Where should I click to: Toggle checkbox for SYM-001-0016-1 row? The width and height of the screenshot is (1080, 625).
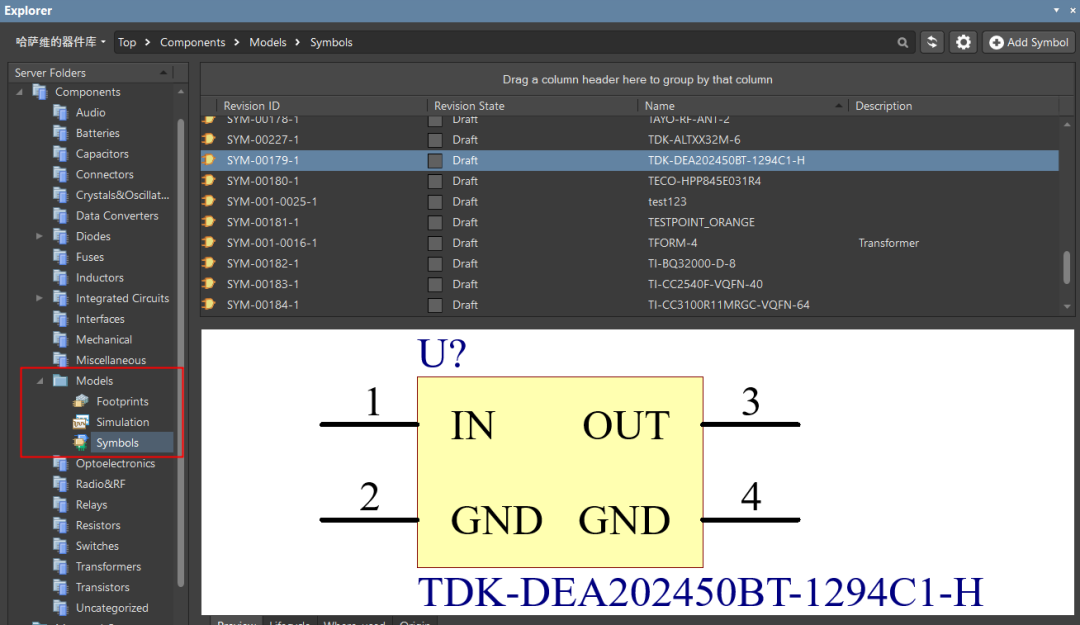click(435, 243)
